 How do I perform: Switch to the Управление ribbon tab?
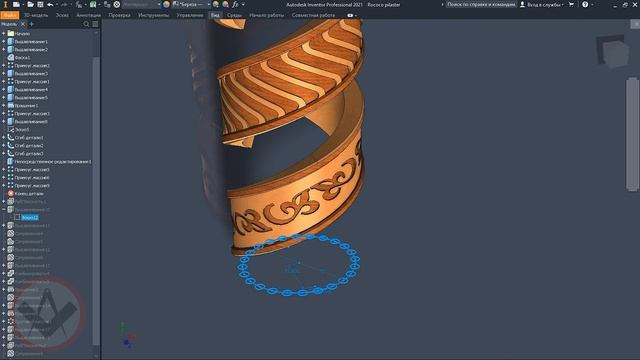pyautogui.click(x=190, y=15)
